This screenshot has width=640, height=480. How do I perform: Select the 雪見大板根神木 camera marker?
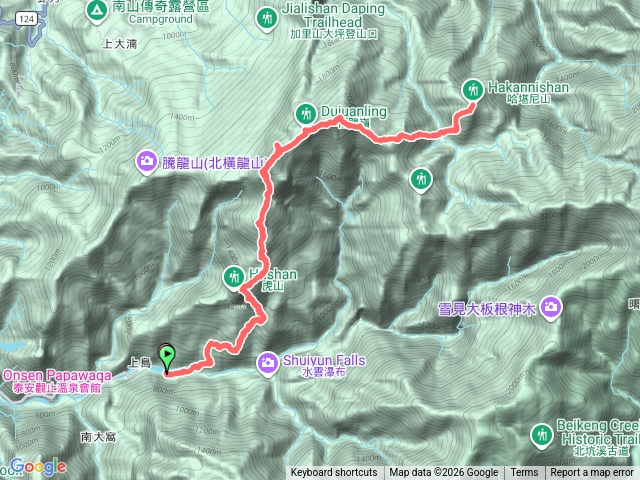coord(551,307)
